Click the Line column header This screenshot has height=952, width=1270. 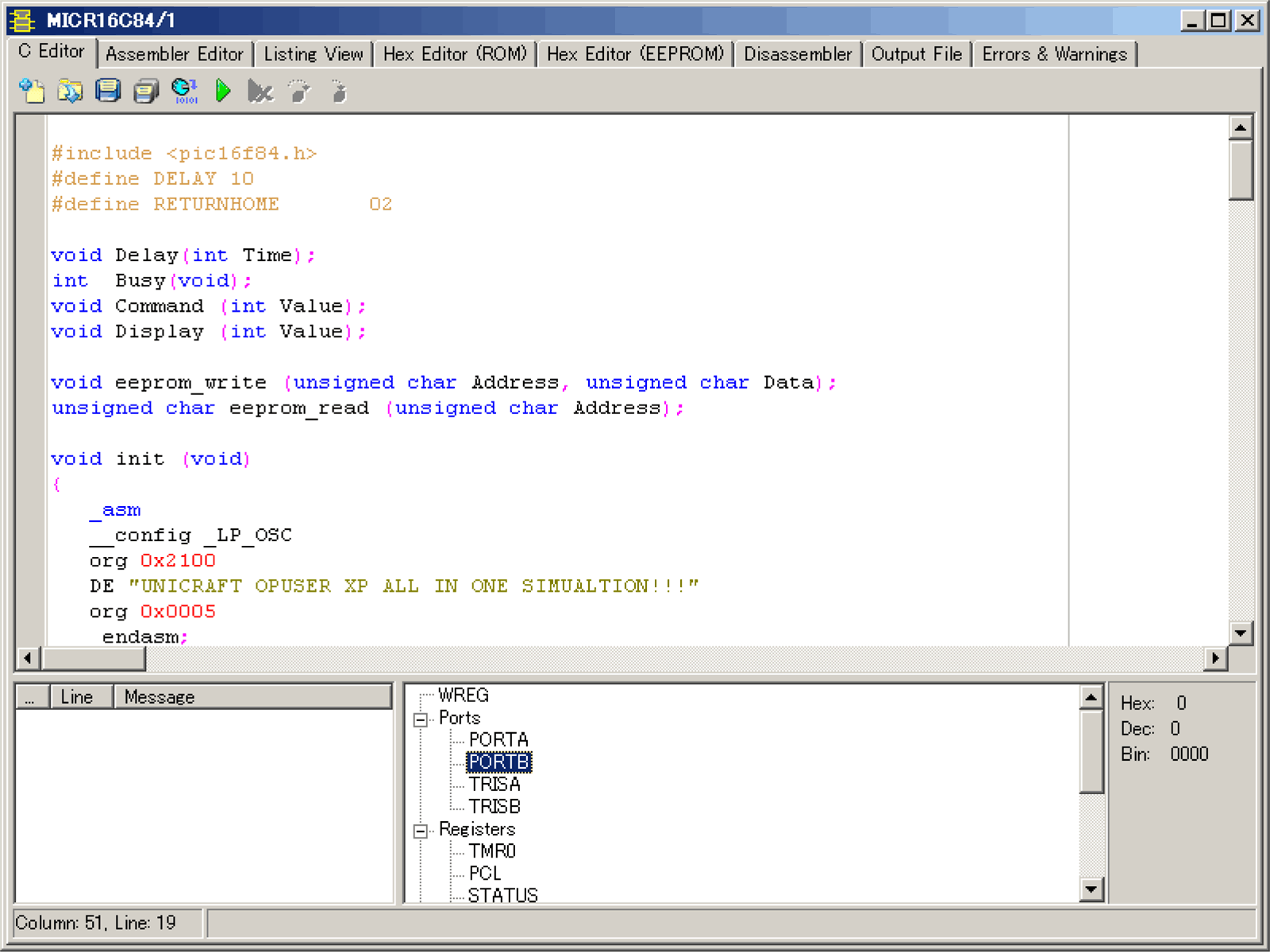[82, 697]
